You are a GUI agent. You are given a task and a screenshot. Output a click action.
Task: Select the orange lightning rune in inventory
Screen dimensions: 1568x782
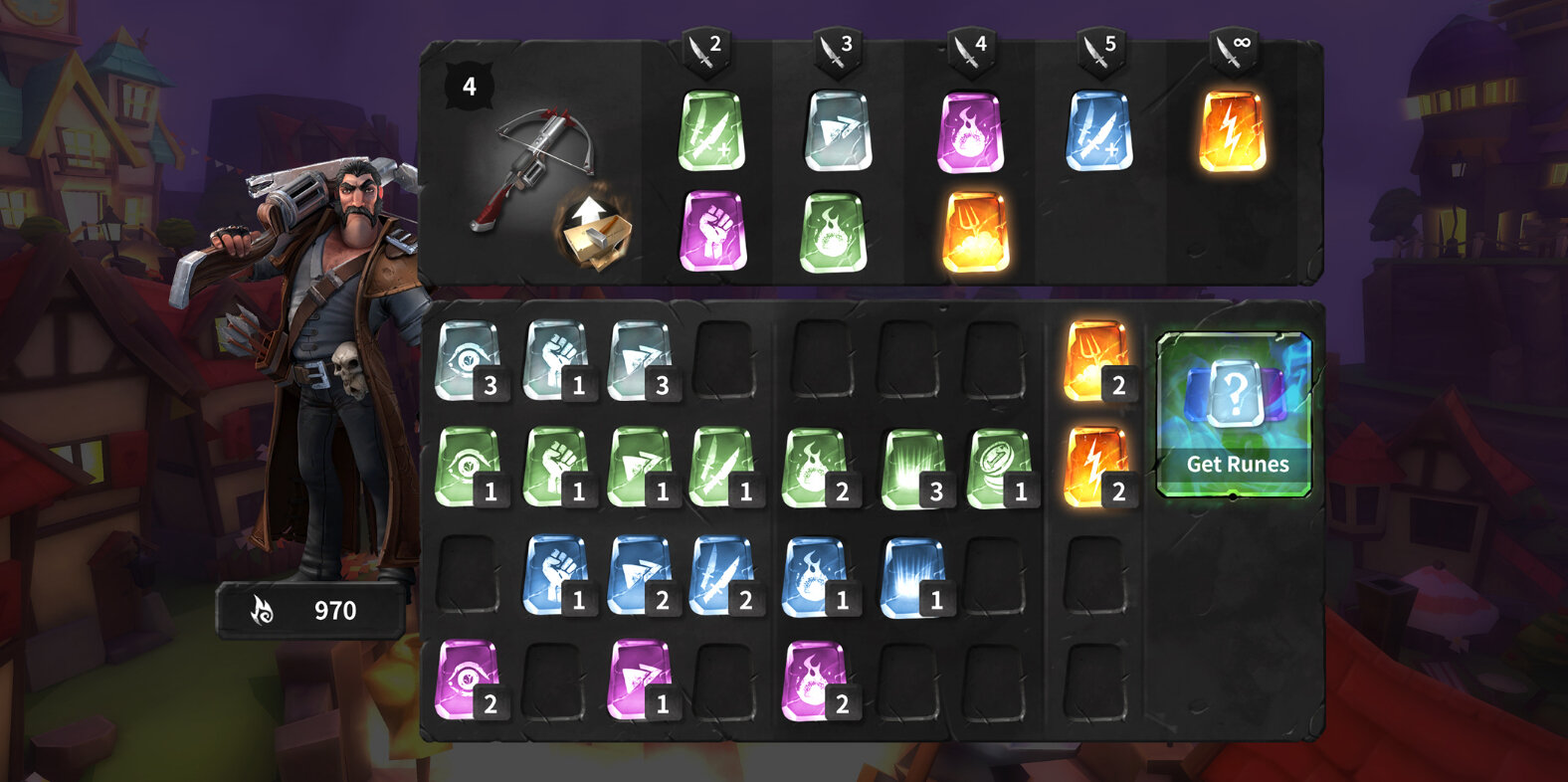[x=1097, y=468]
